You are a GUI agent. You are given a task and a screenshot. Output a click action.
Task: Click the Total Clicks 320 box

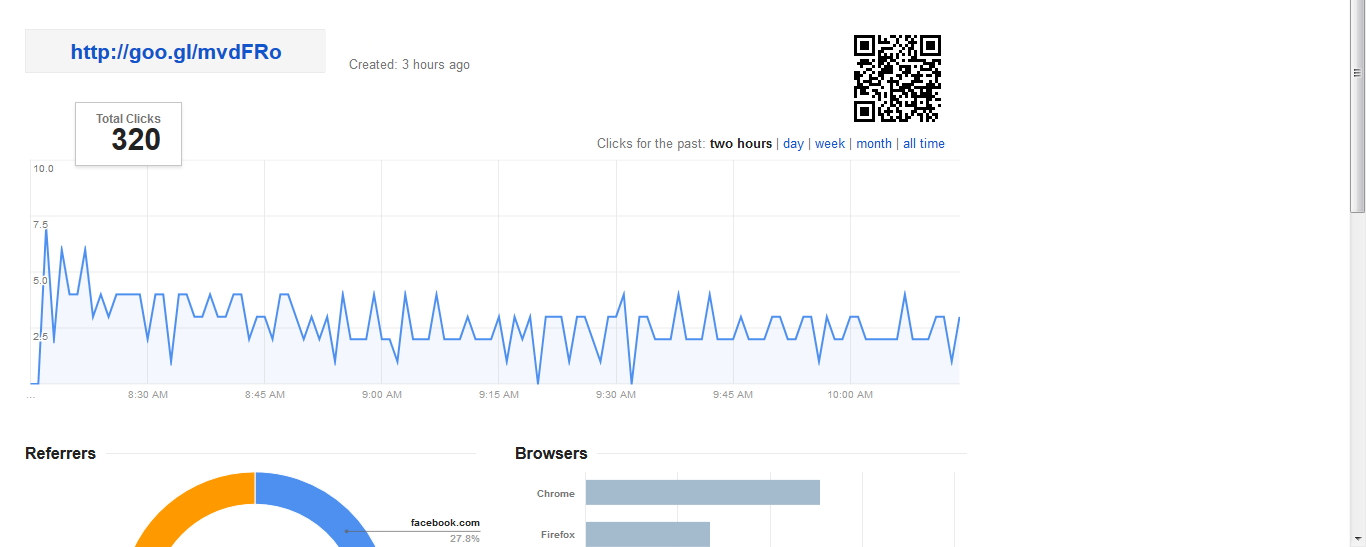129,134
